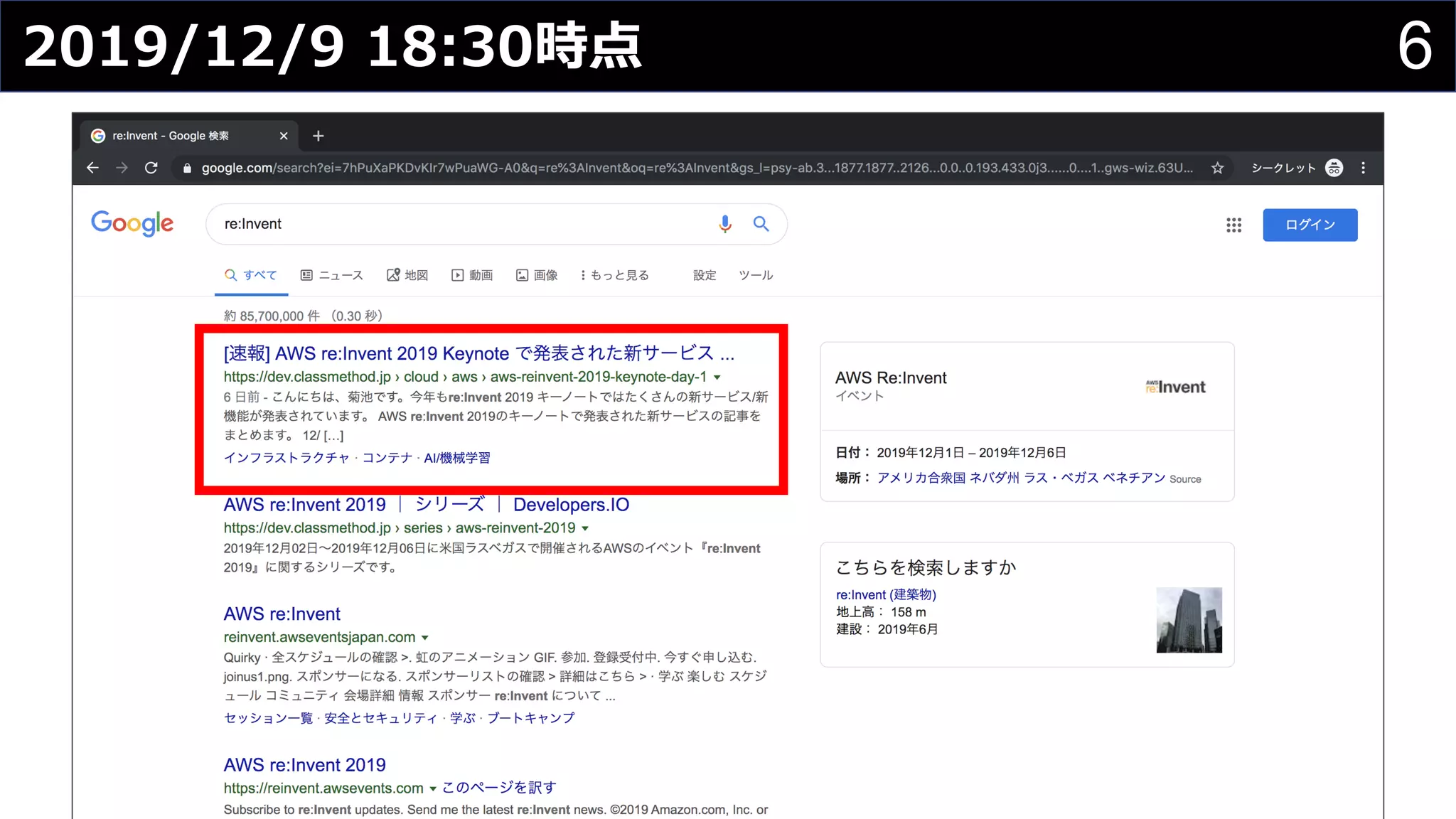
Task: Open もっと見る menu
Action: tap(615, 275)
